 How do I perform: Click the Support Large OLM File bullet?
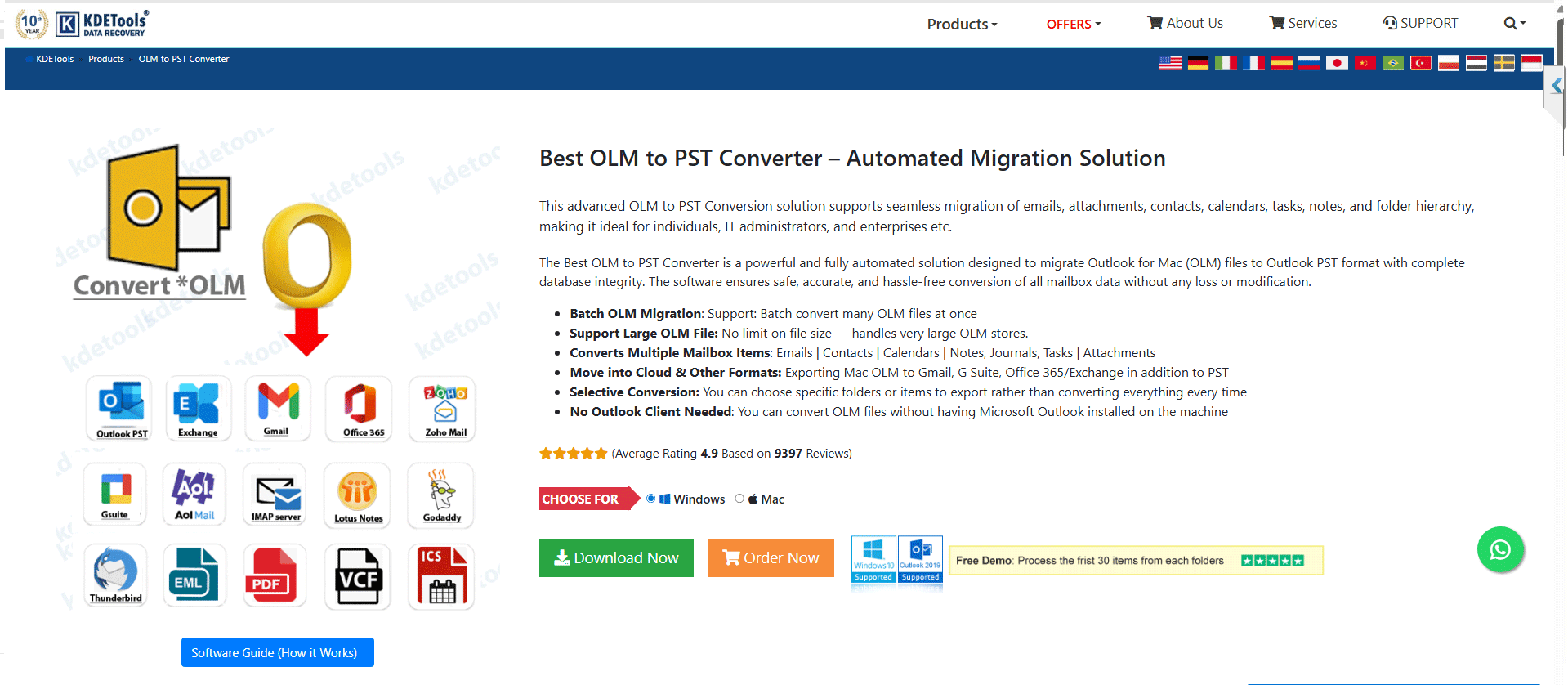coord(799,334)
